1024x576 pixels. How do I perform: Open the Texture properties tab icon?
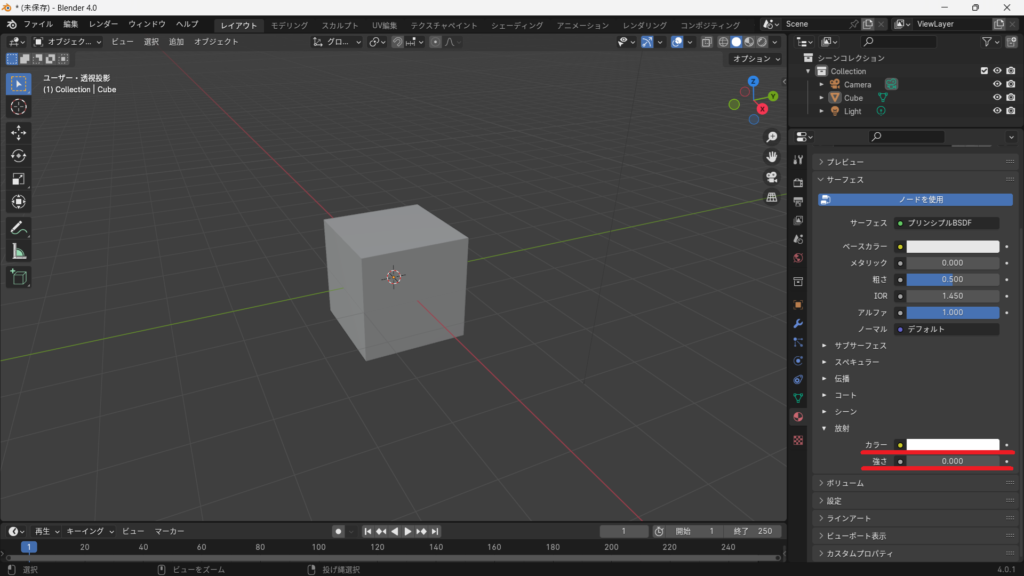(x=798, y=440)
